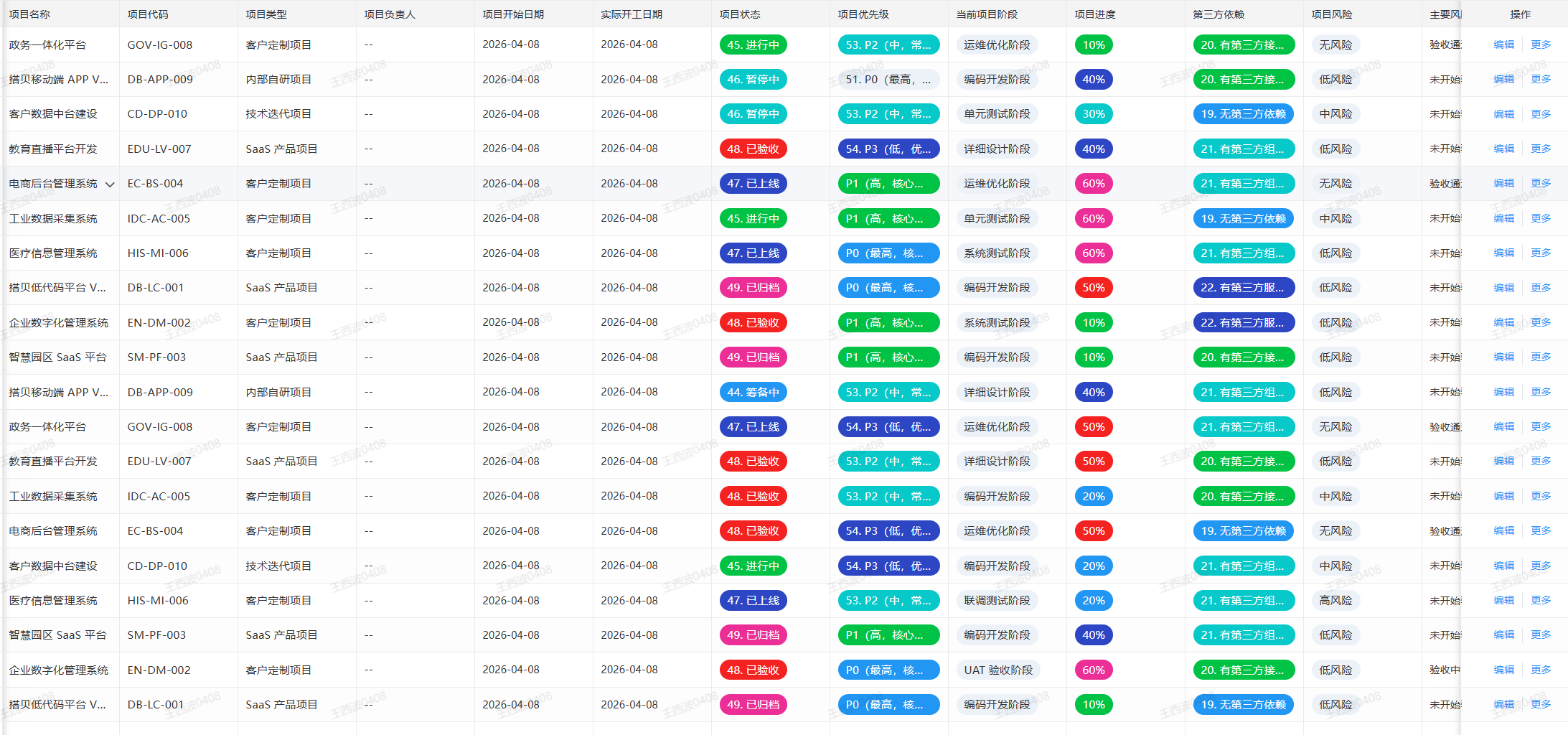Click the 44. 筹备中 status tag
The image size is (1568, 735).
click(x=753, y=392)
